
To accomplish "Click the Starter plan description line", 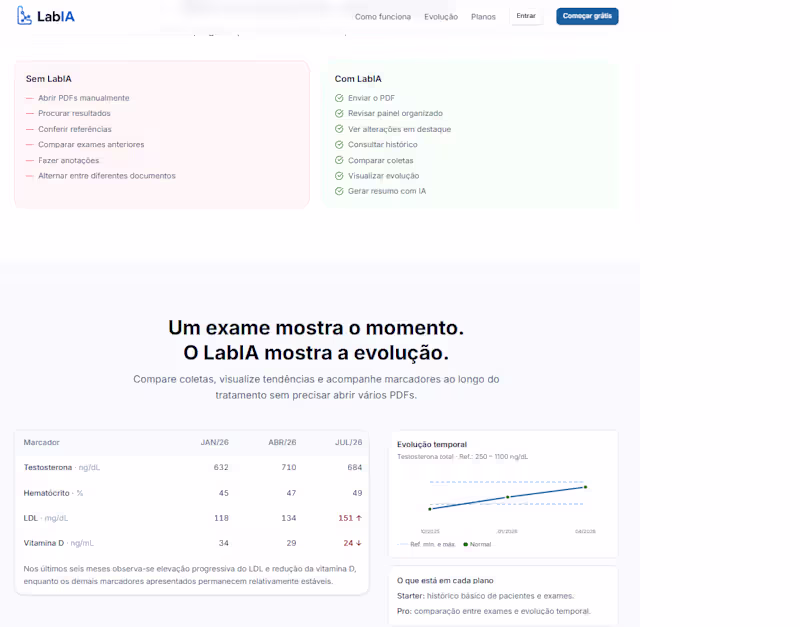I will click(x=485, y=596).
